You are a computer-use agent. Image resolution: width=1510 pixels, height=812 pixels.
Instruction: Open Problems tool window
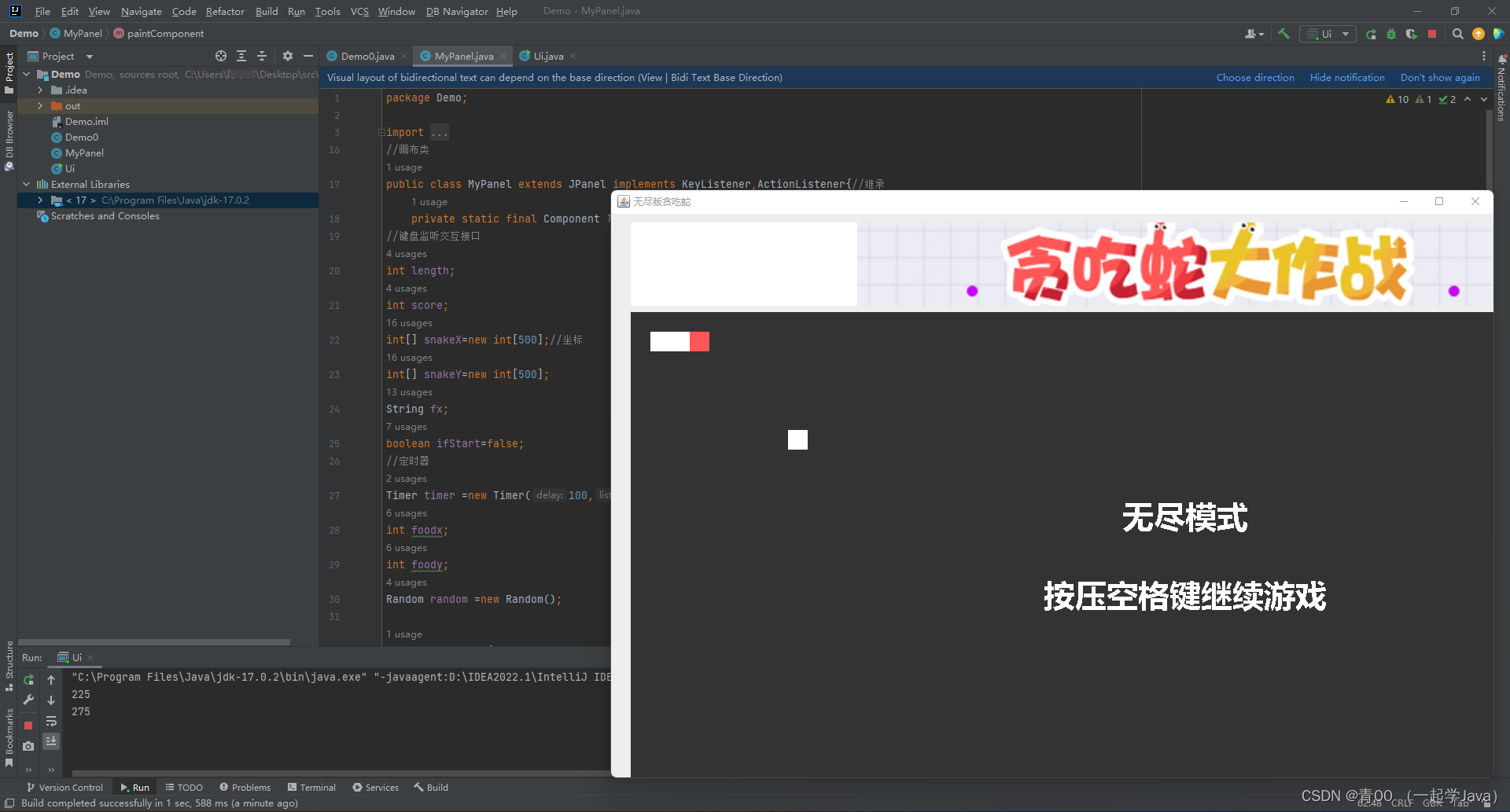[x=245, y=787]
